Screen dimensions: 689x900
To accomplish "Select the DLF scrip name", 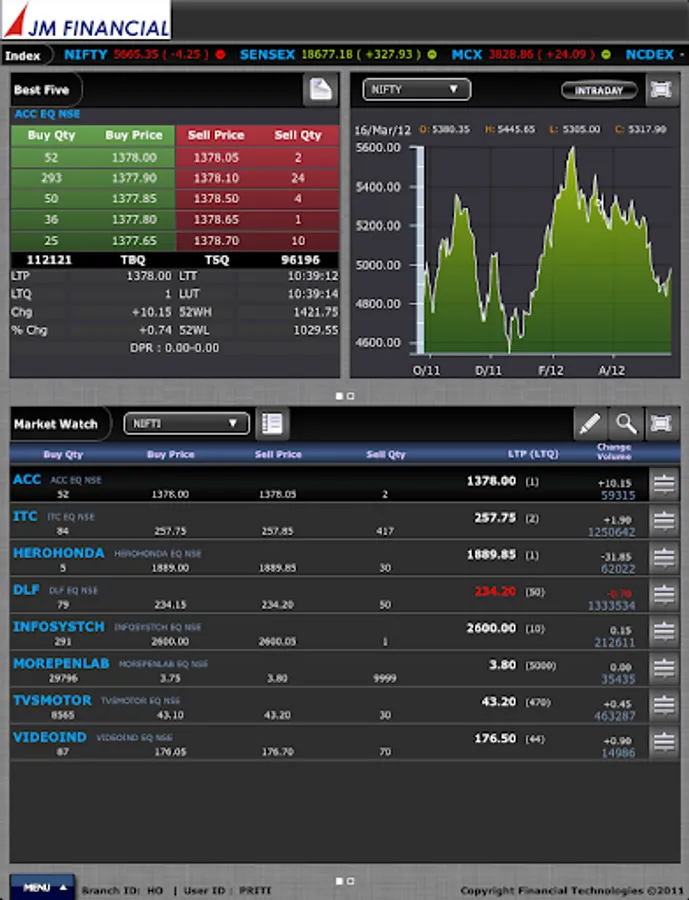I will (26, 589).
